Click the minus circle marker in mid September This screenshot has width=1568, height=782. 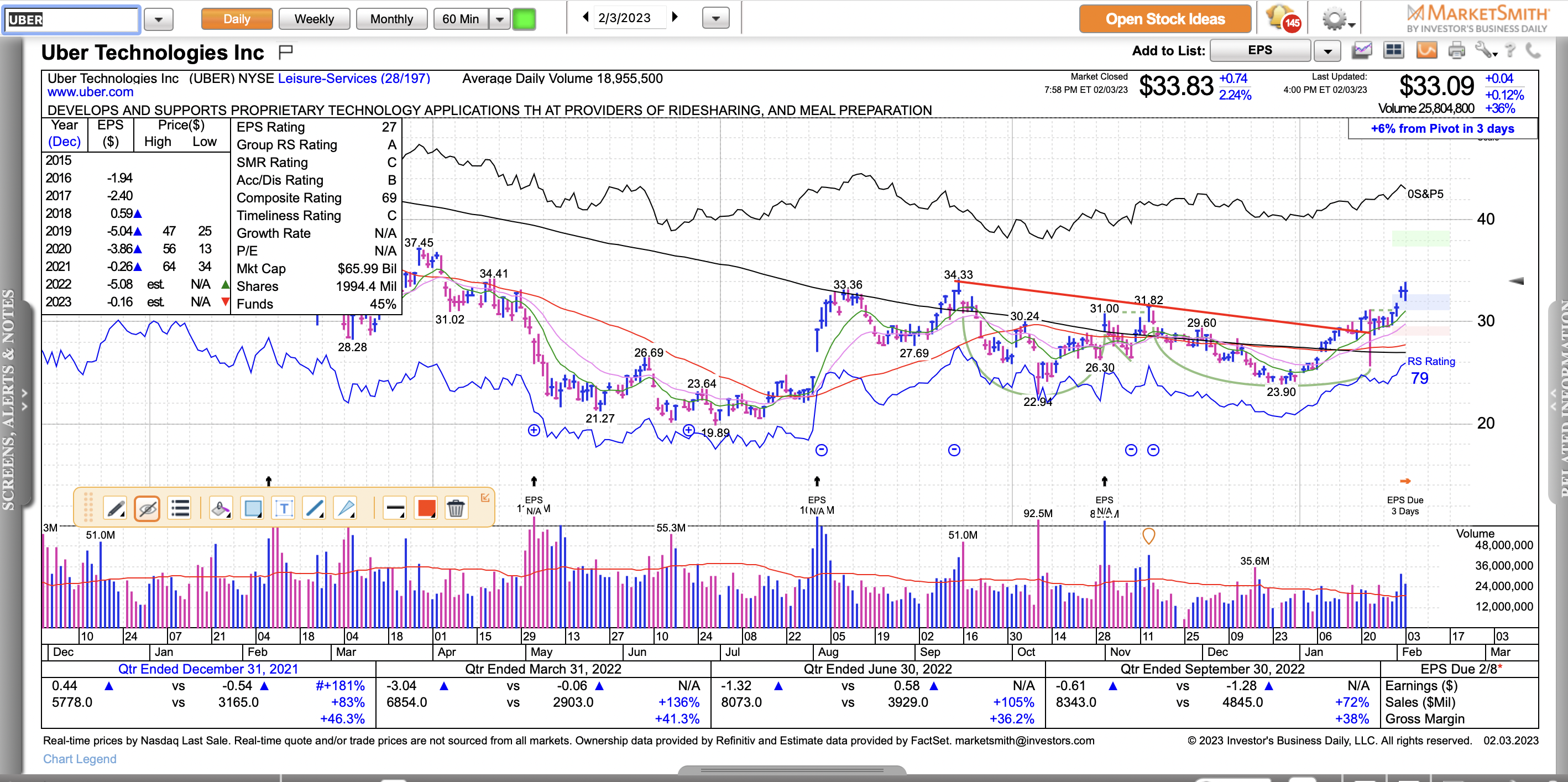point(954,450)
